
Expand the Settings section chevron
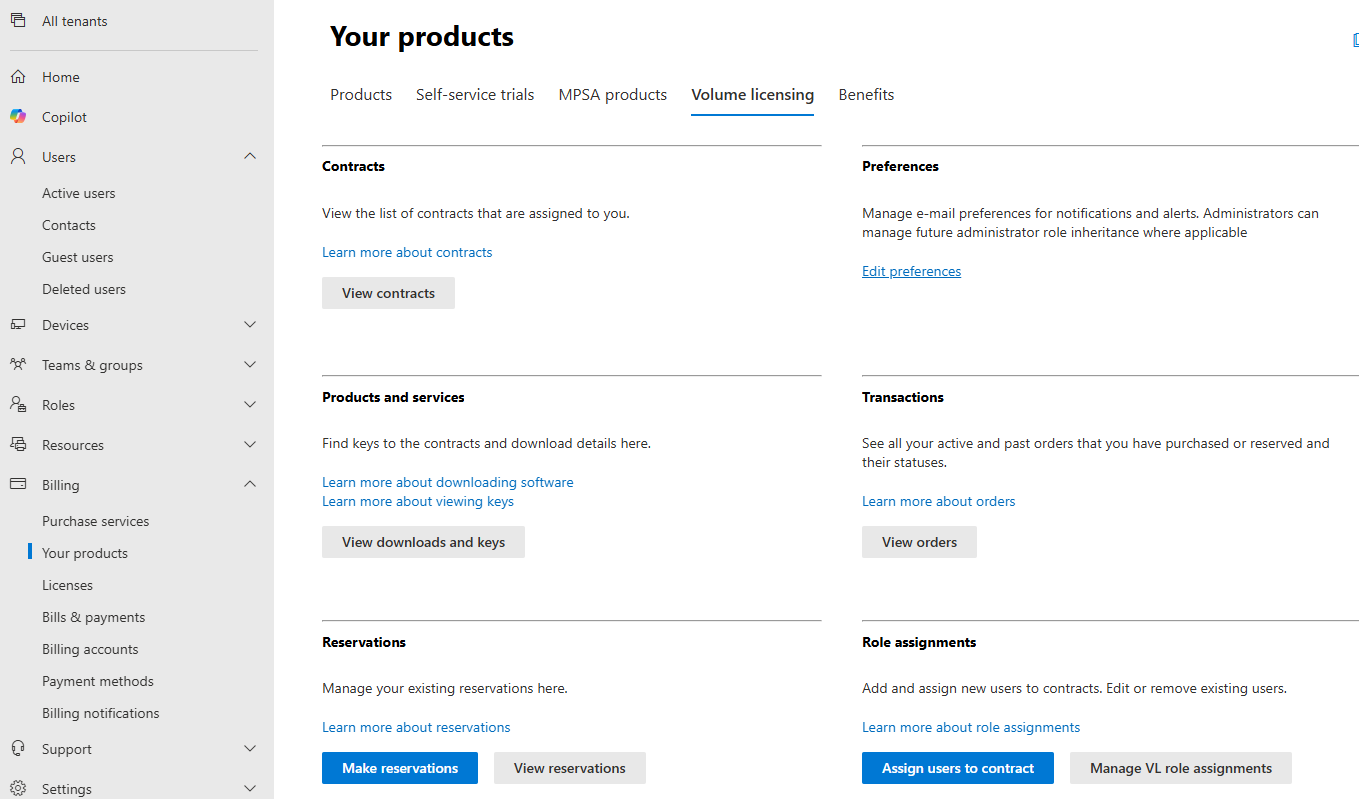250,789
